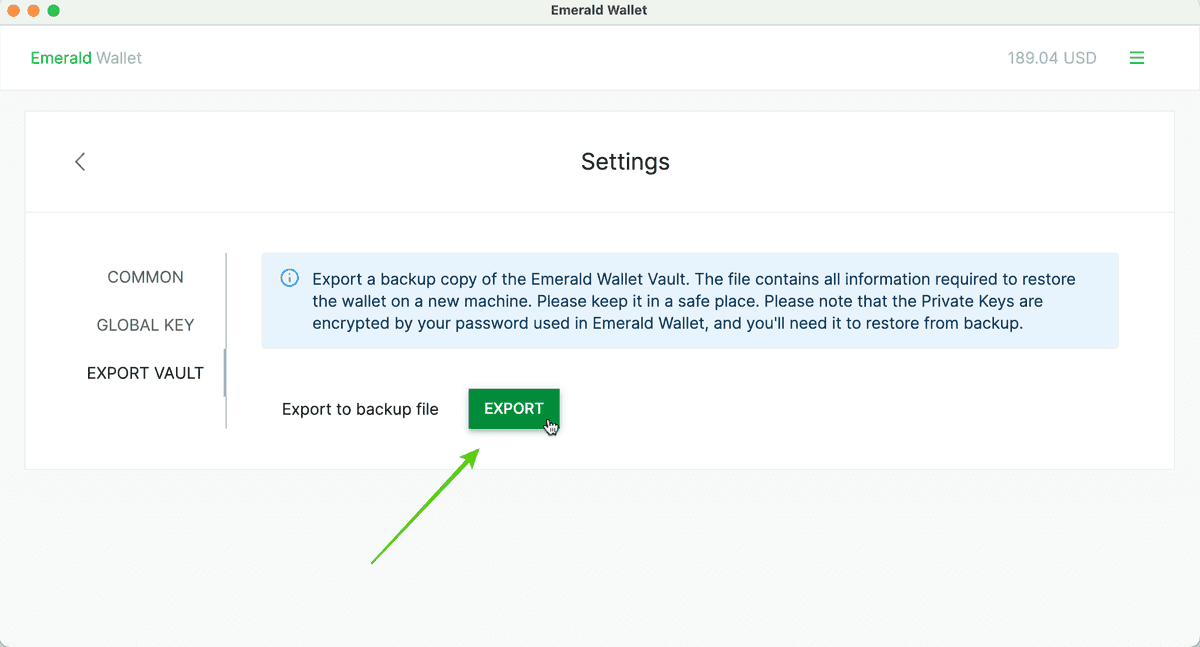
Task: Tap the circled info icon beside the export description
Action: point(290,279)
